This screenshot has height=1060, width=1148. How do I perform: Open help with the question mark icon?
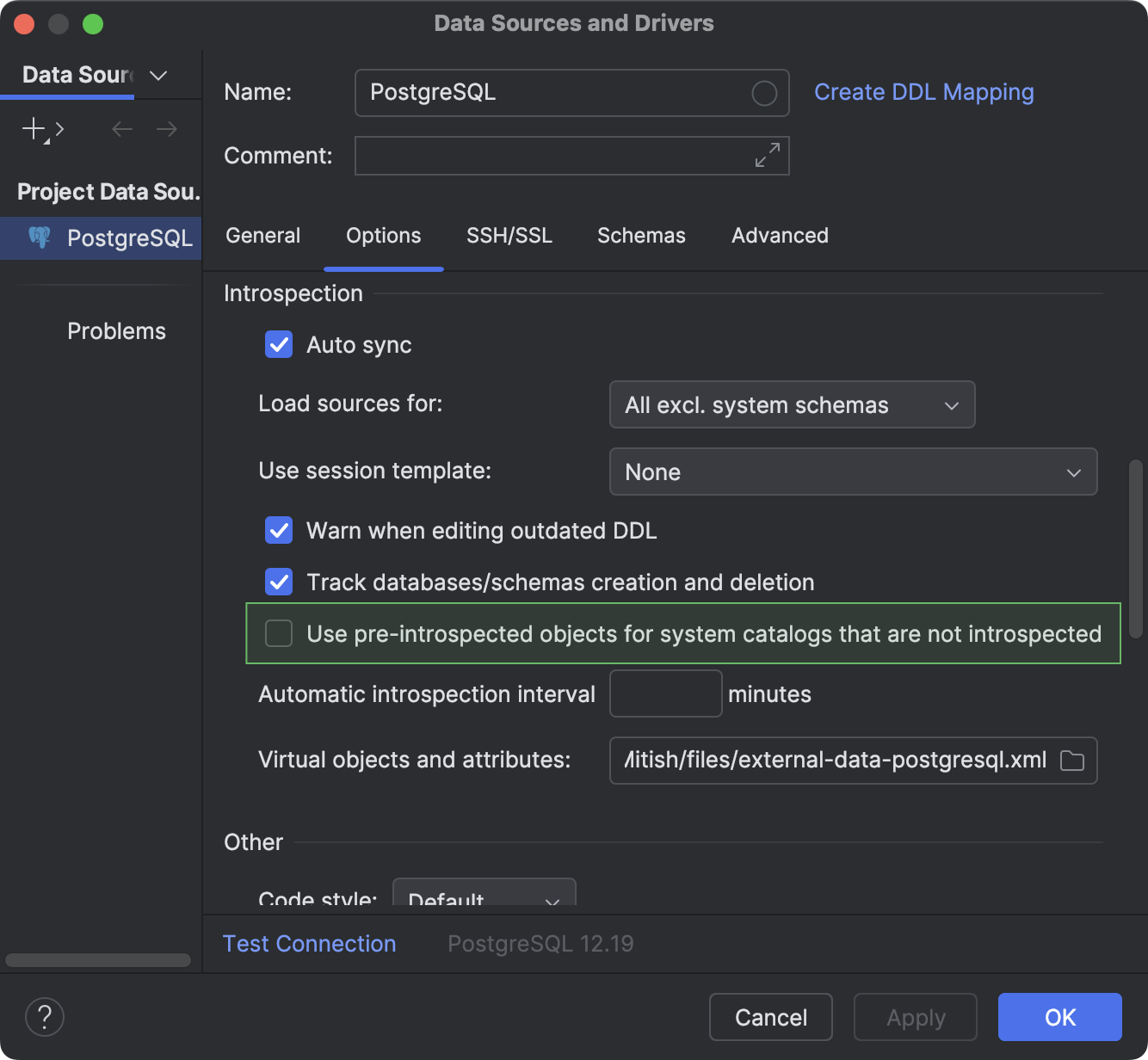45,1017
